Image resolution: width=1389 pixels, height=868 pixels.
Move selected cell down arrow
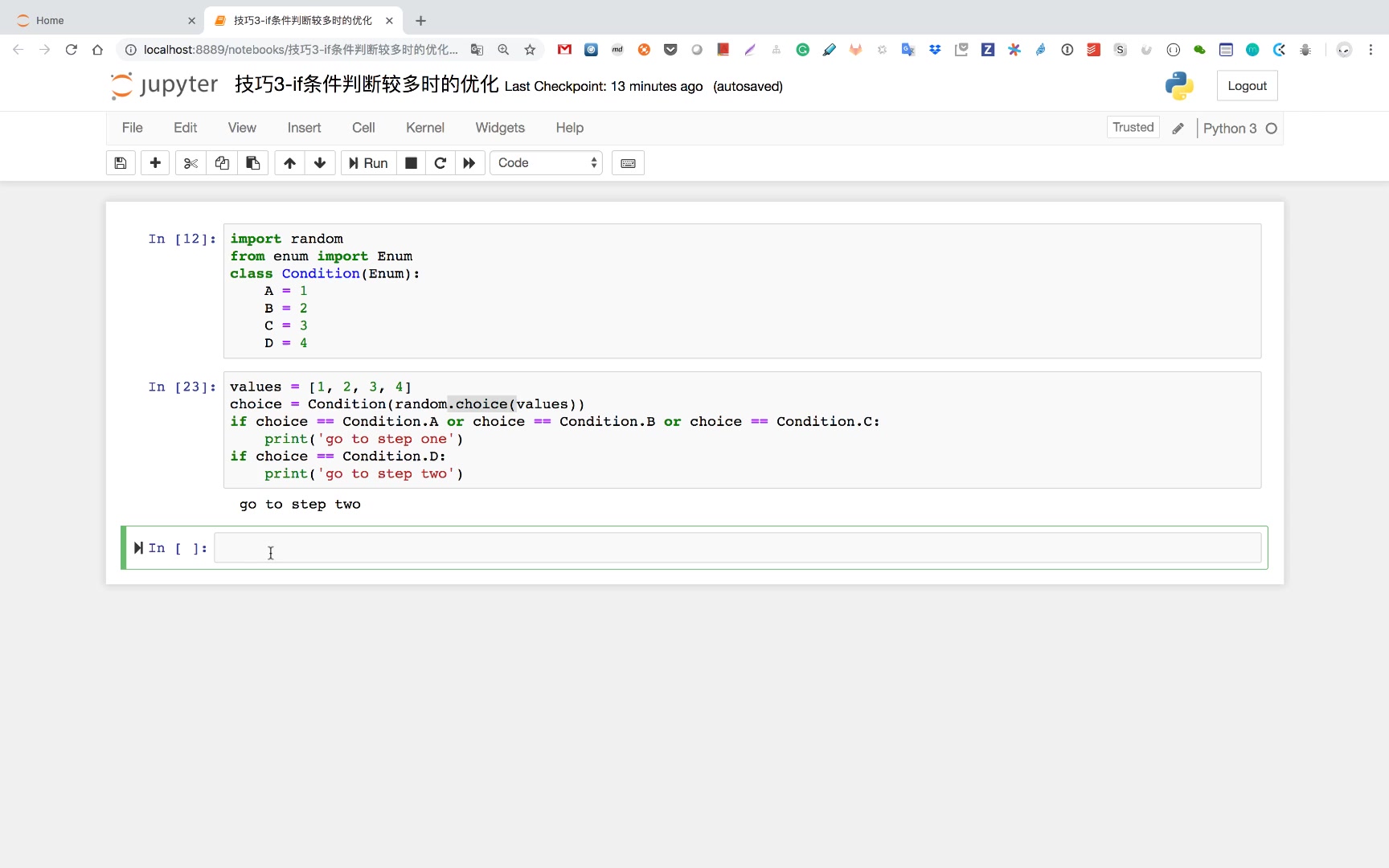320,163
